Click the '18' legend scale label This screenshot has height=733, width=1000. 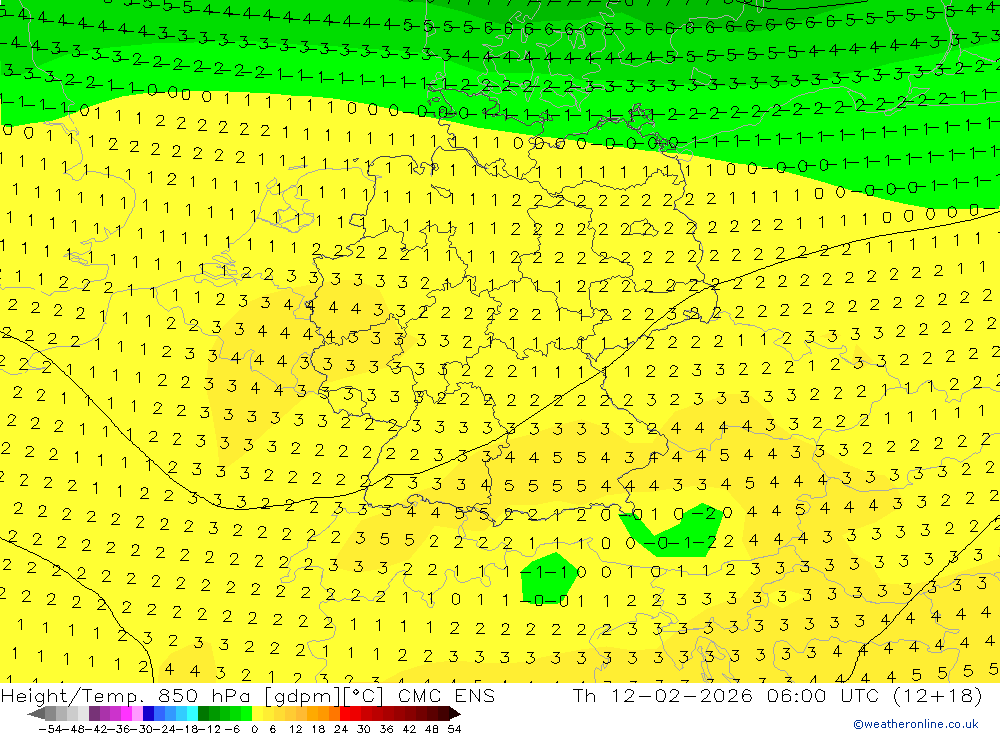coord(318,729)
